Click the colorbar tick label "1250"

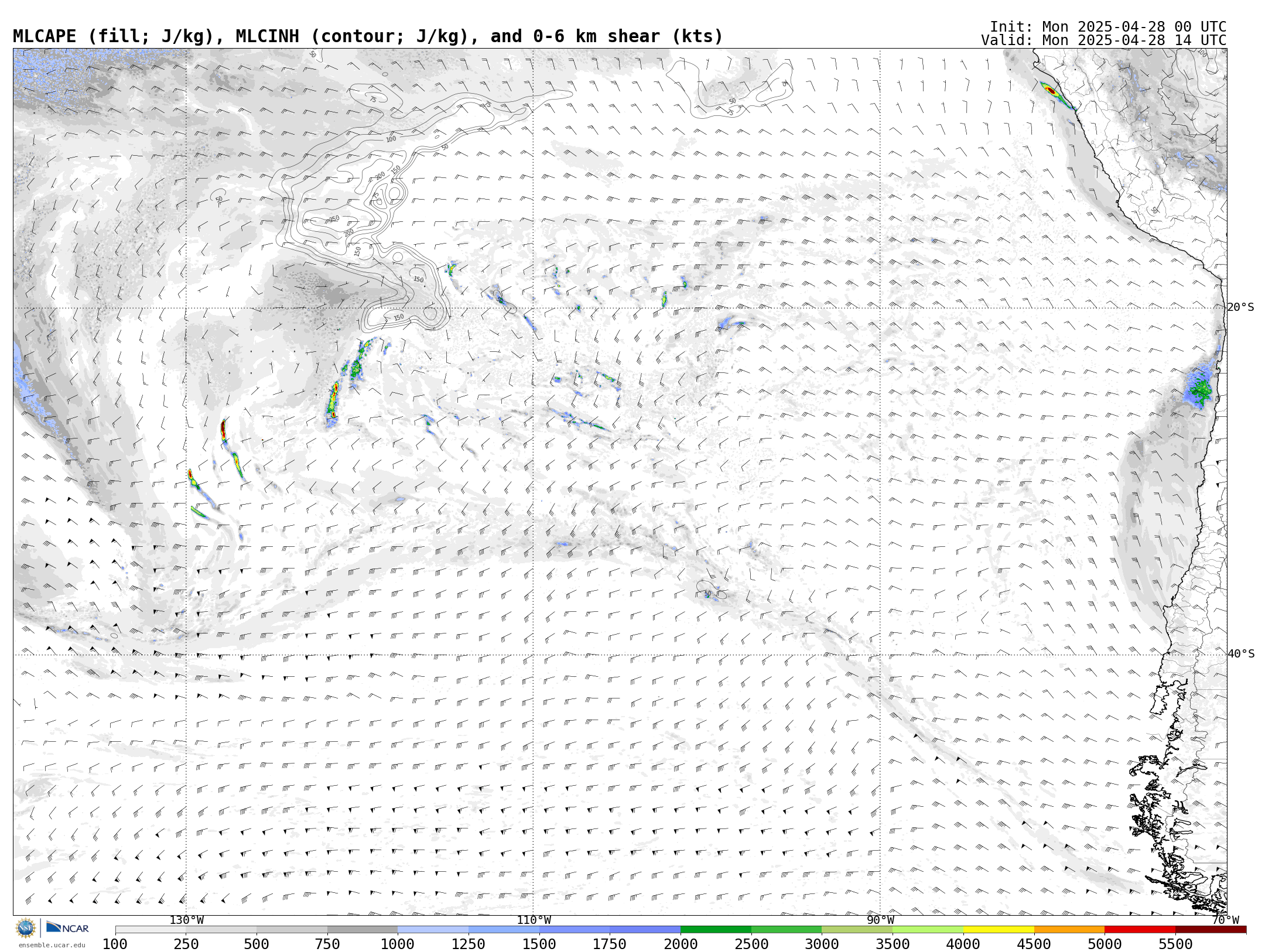[469, 944]
